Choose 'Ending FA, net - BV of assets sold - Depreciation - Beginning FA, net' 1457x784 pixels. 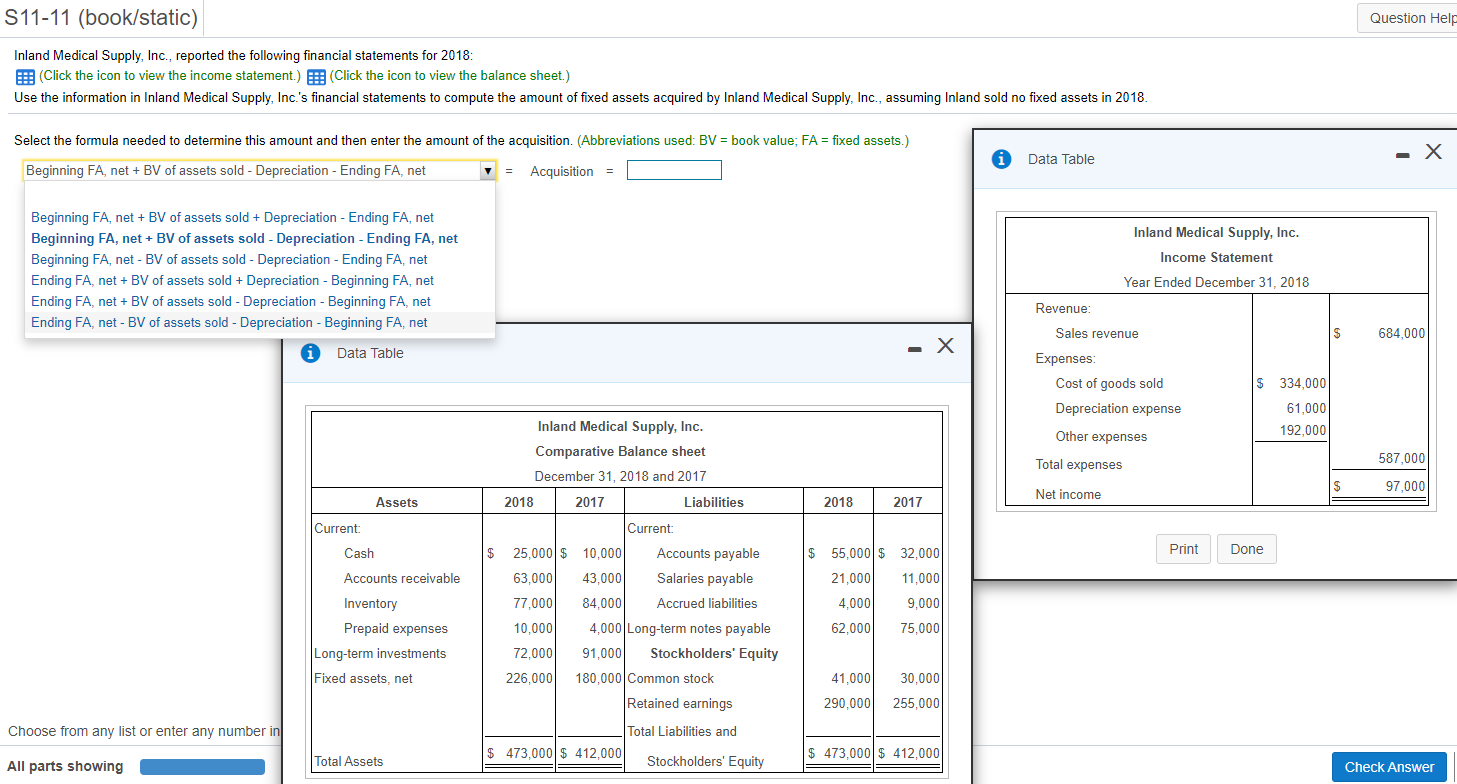(230, 322)
